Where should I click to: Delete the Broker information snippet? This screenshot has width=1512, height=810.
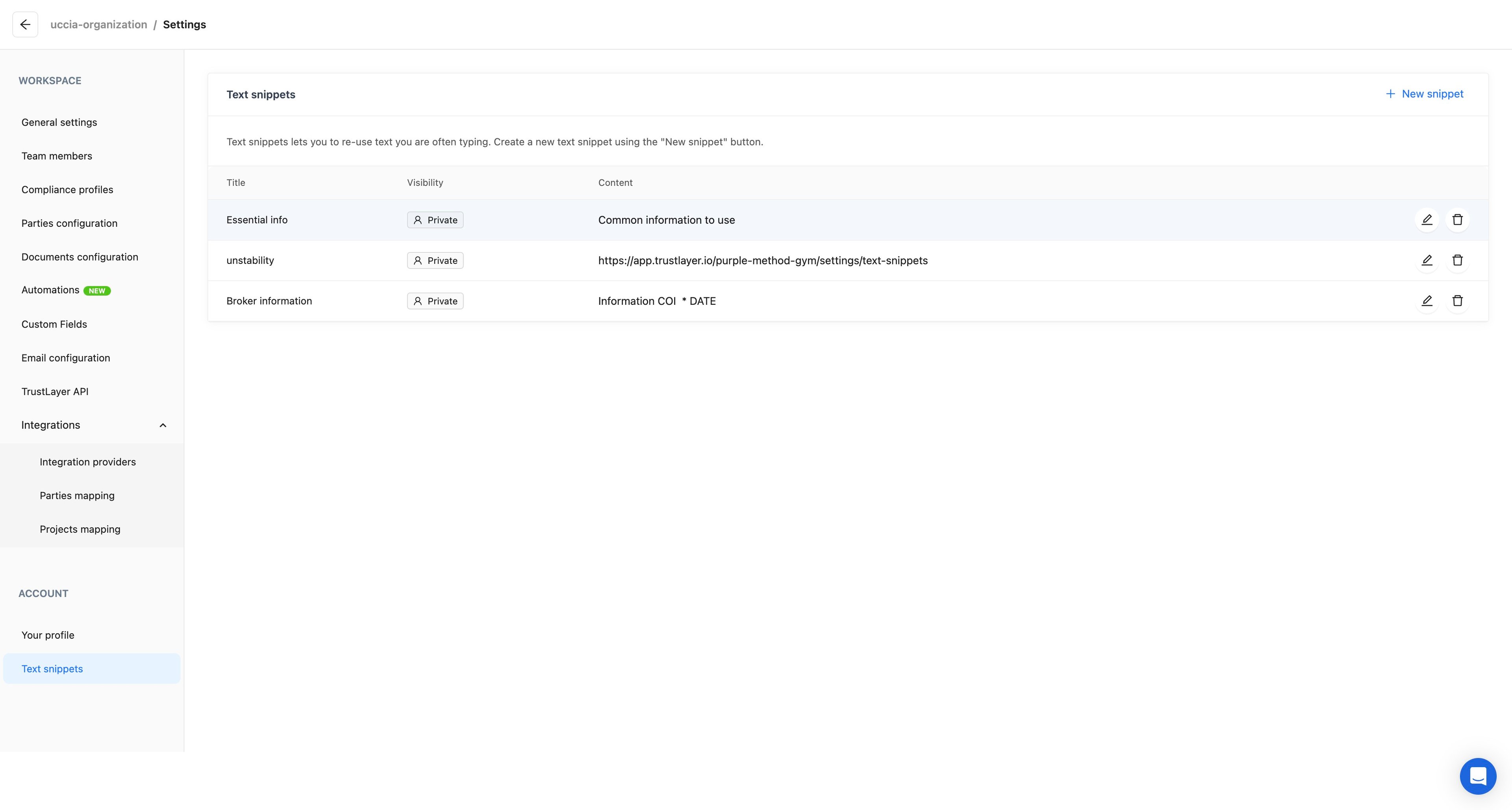(1457, 300)
